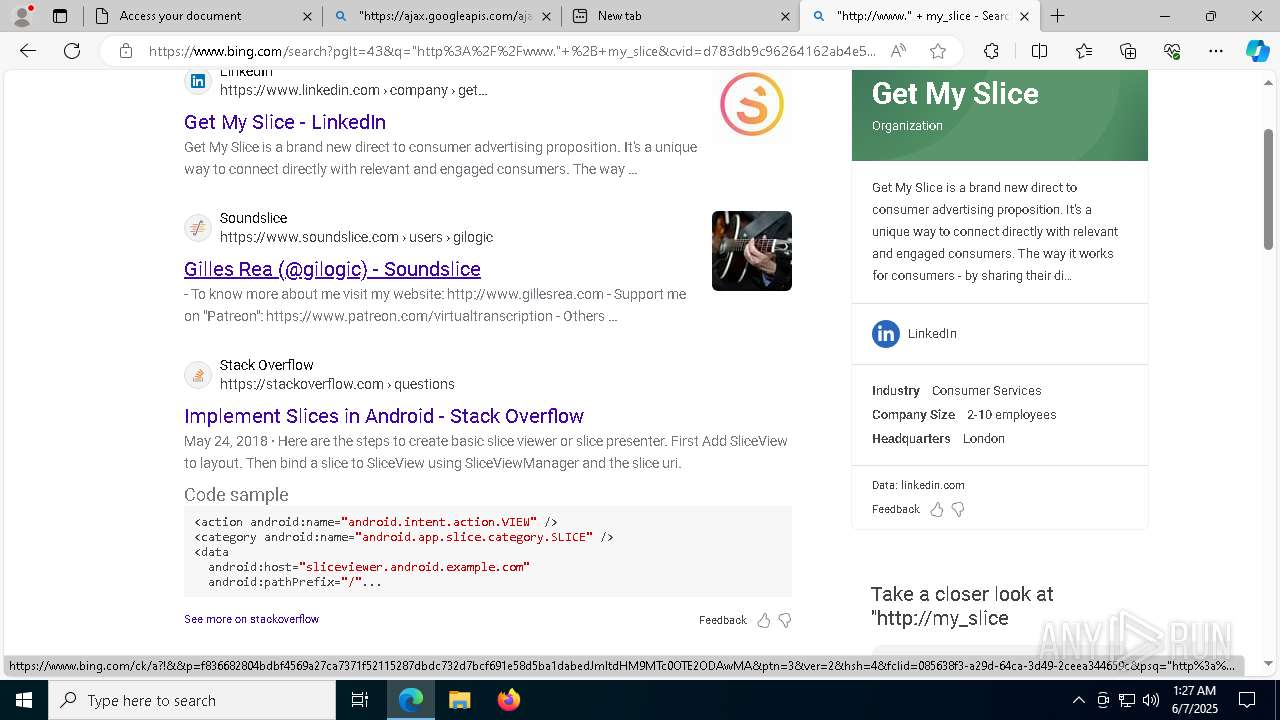Viewport: 1280px width, 720px height.
Task: Click Headquarters London text
Action: tap(938, 439)
